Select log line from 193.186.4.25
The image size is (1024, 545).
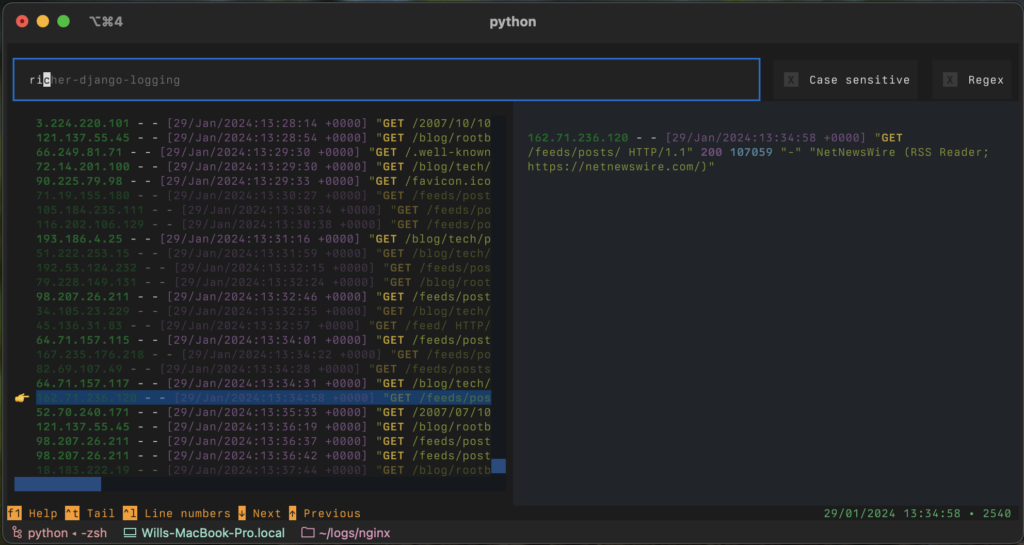[263, 239]
